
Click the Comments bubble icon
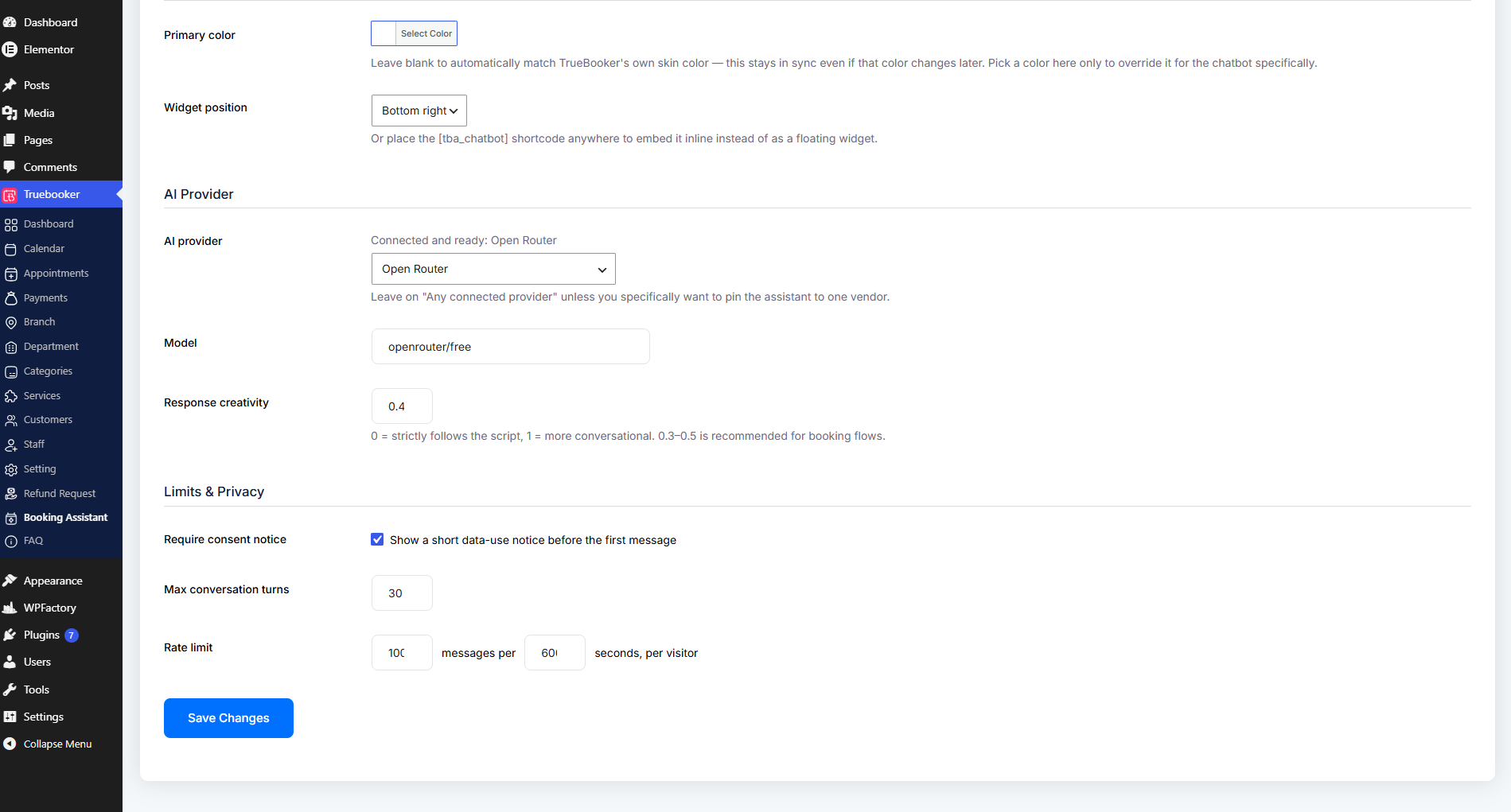coord(10,167)
